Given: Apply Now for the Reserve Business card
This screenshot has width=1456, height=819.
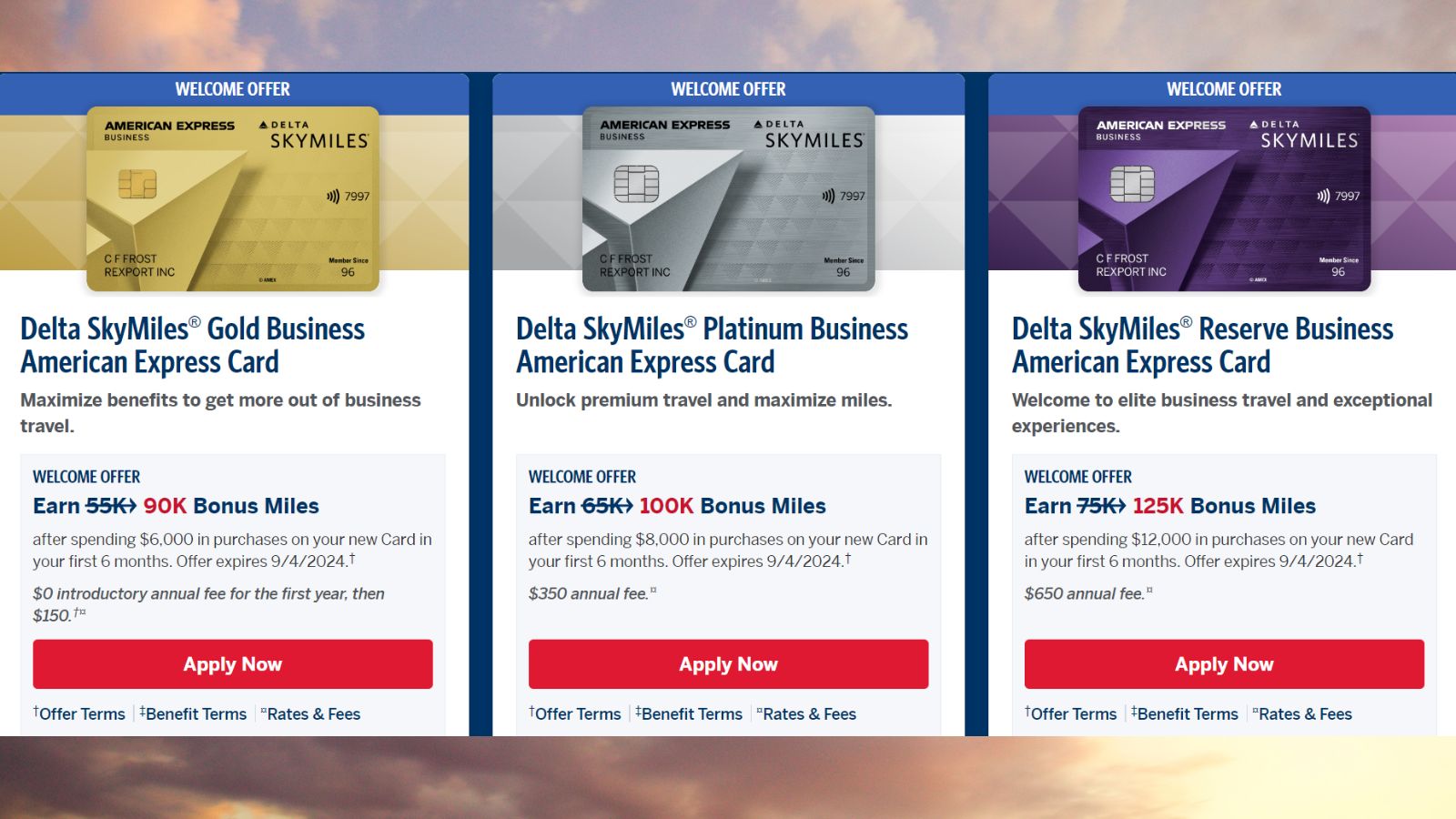Looking at the screenshot, I should click(x=1224, y=664).
